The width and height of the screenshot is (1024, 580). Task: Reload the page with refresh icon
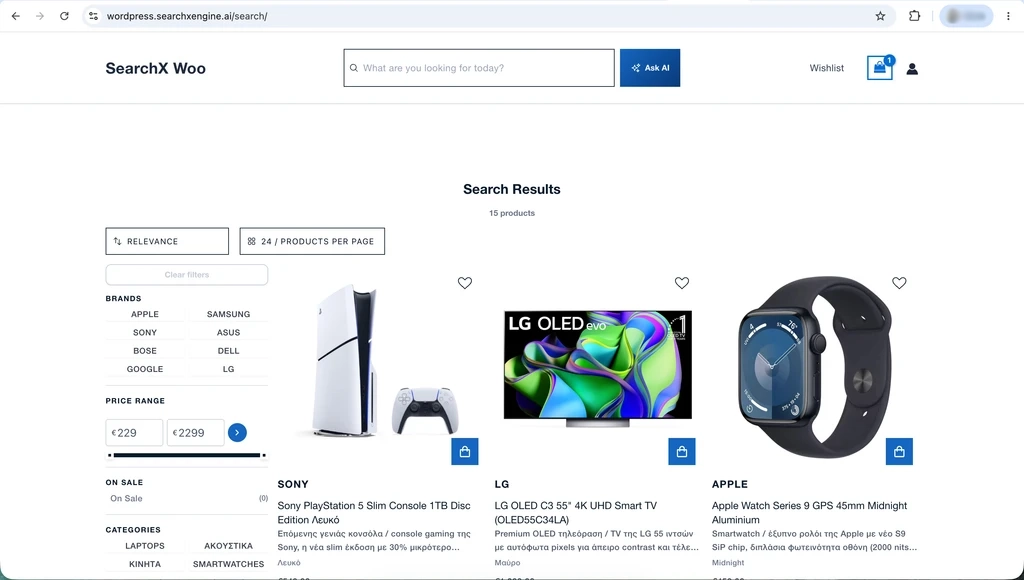tap(64, 16)
